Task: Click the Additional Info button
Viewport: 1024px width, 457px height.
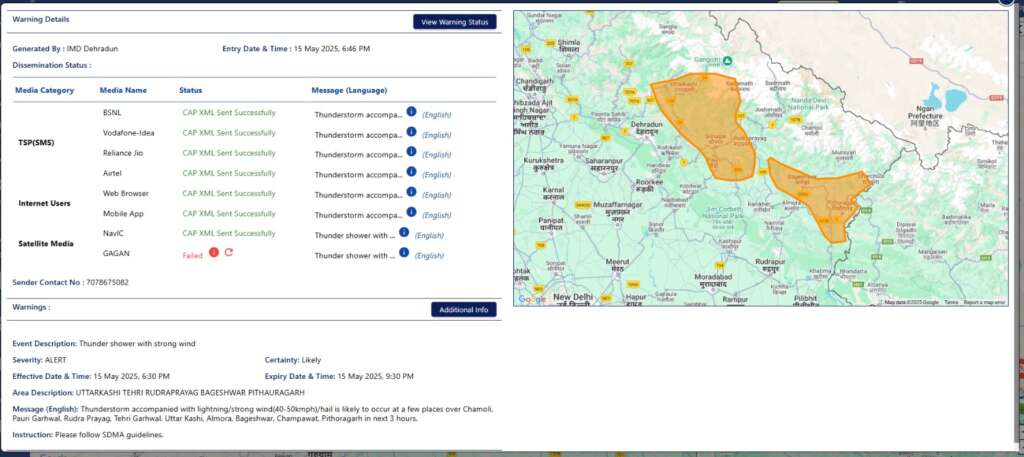Action: 464,309
